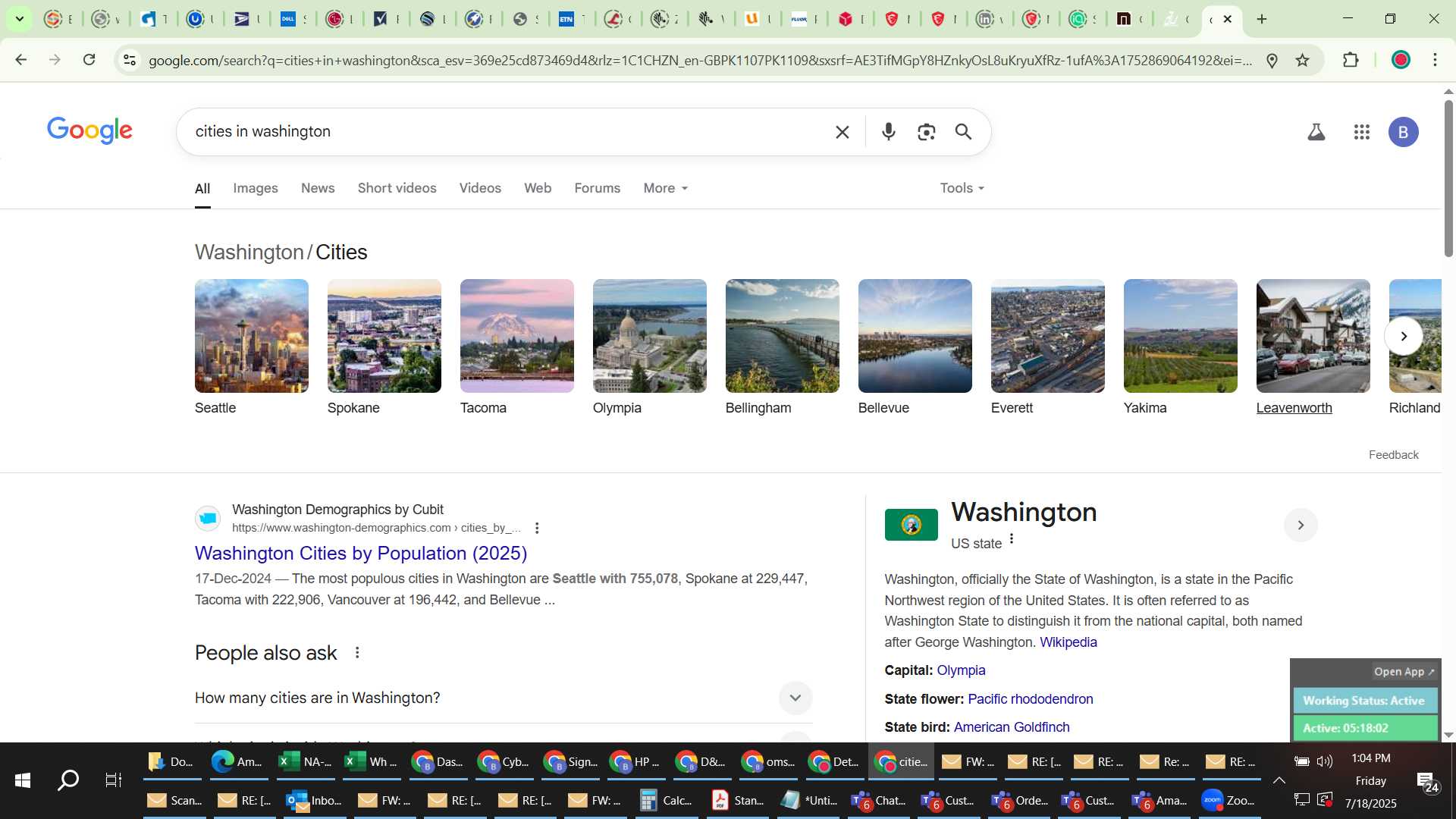
Task: Select Everett city thumbnail
Action: [x=1047, y=336]
